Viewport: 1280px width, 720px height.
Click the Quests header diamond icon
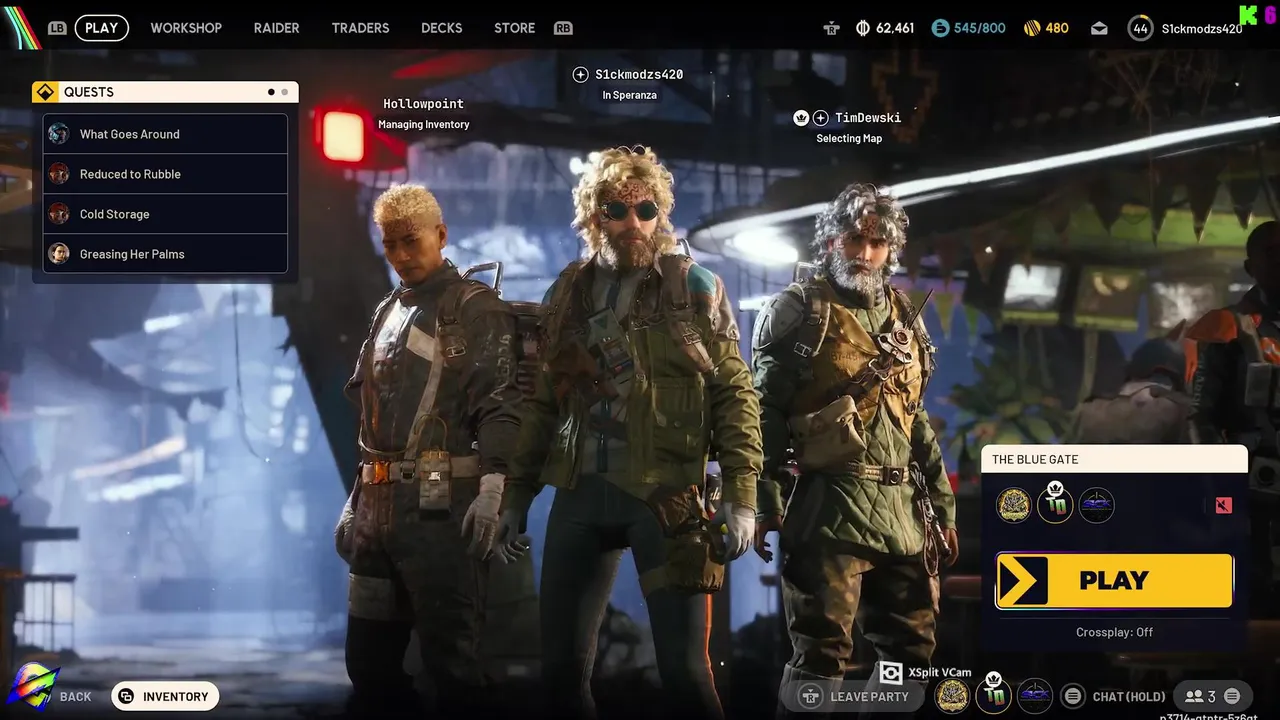pos(45,92)
